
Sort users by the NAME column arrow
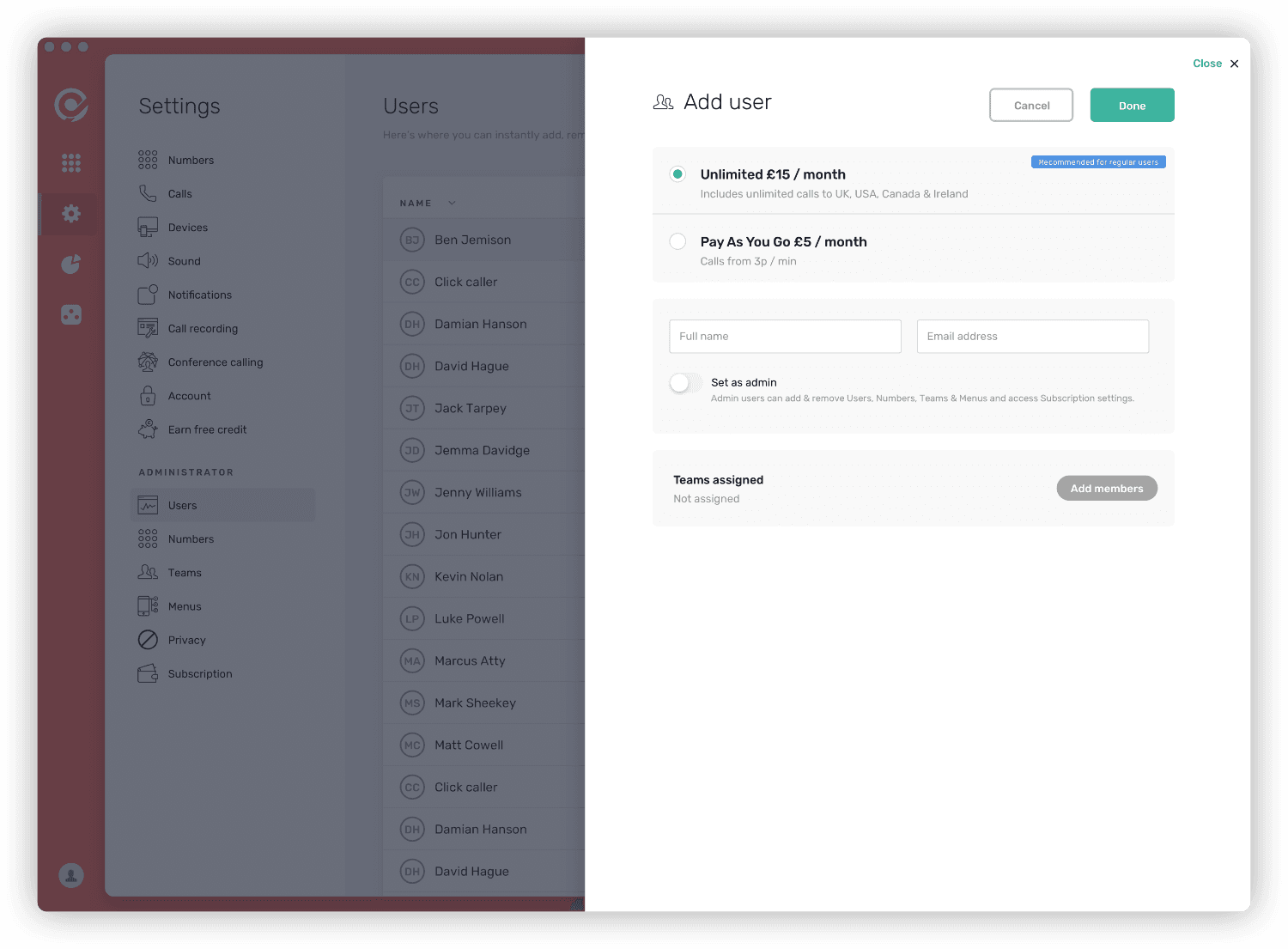(x=452, y=204)
